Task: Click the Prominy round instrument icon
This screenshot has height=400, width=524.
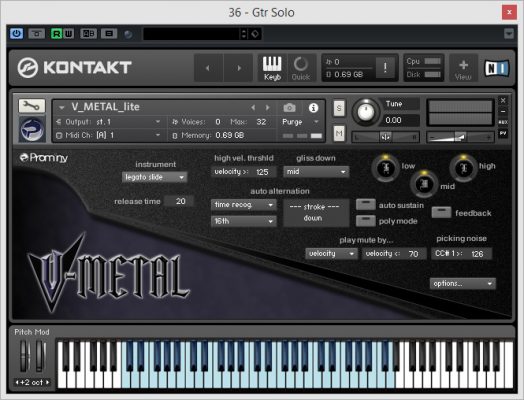Action: pos(32,129)
